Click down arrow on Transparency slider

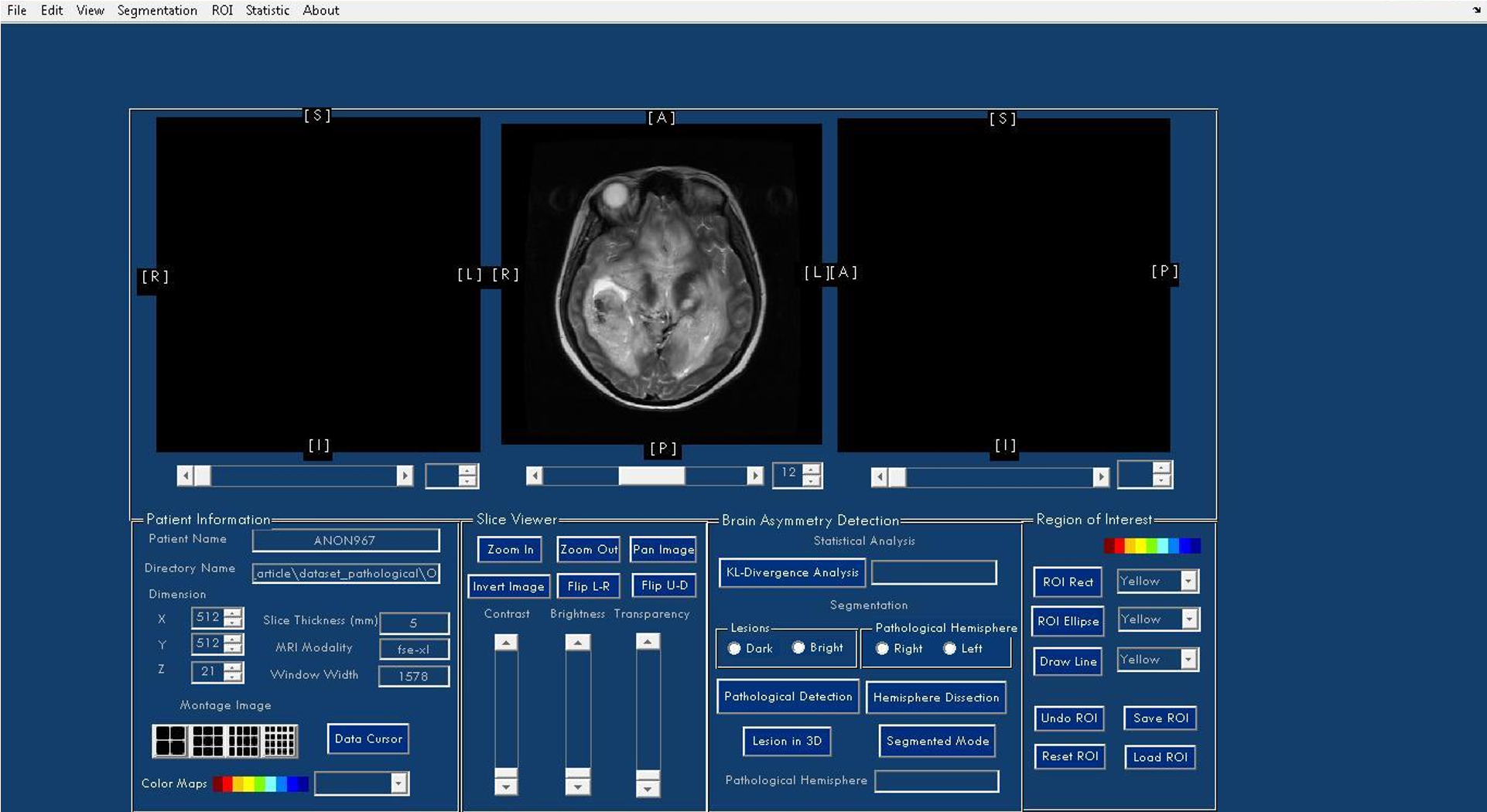[x=648, y=788]
